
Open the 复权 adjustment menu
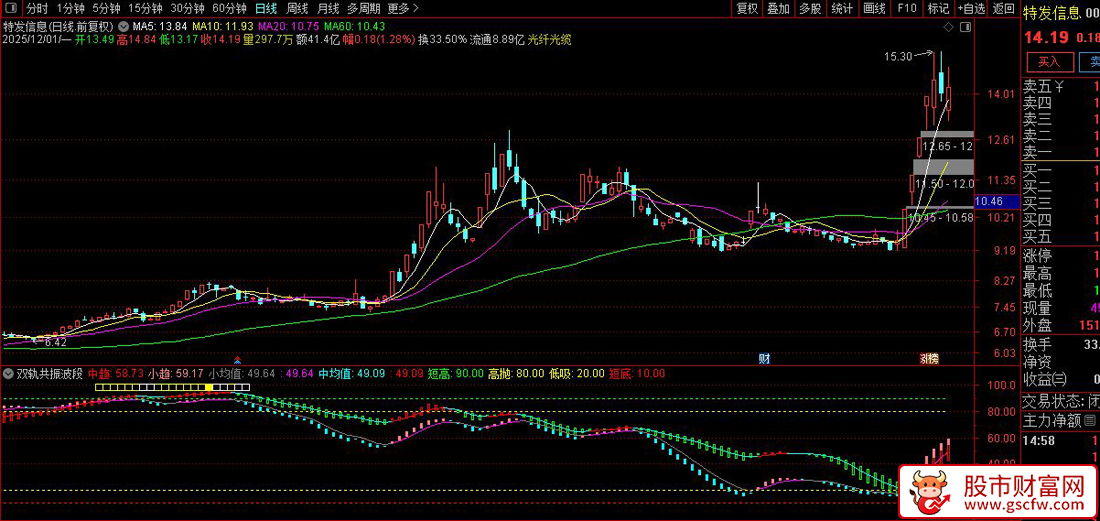click(747, 8)
